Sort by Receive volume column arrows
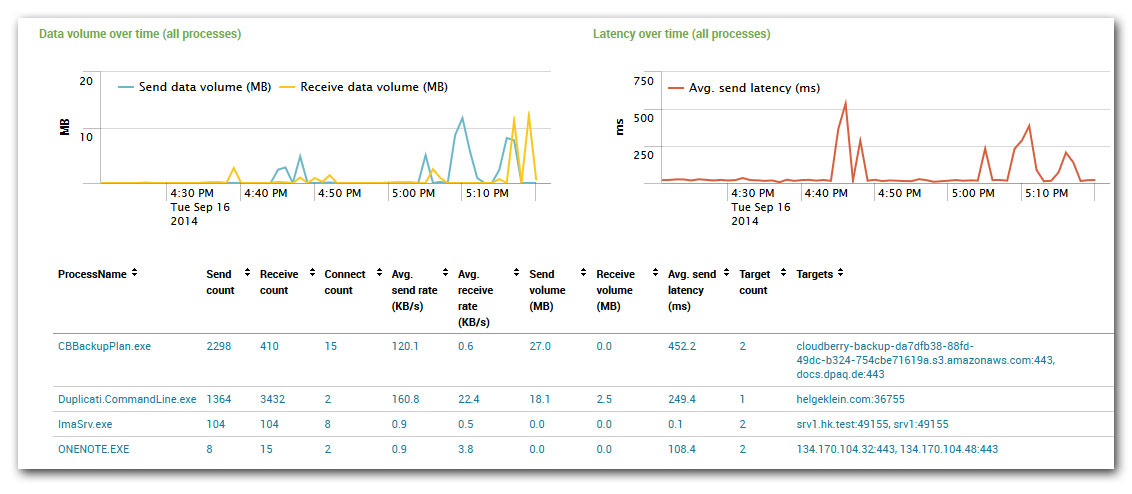Image resolution: width=1132 pixels, height=494 pixels. coord(655,274)
